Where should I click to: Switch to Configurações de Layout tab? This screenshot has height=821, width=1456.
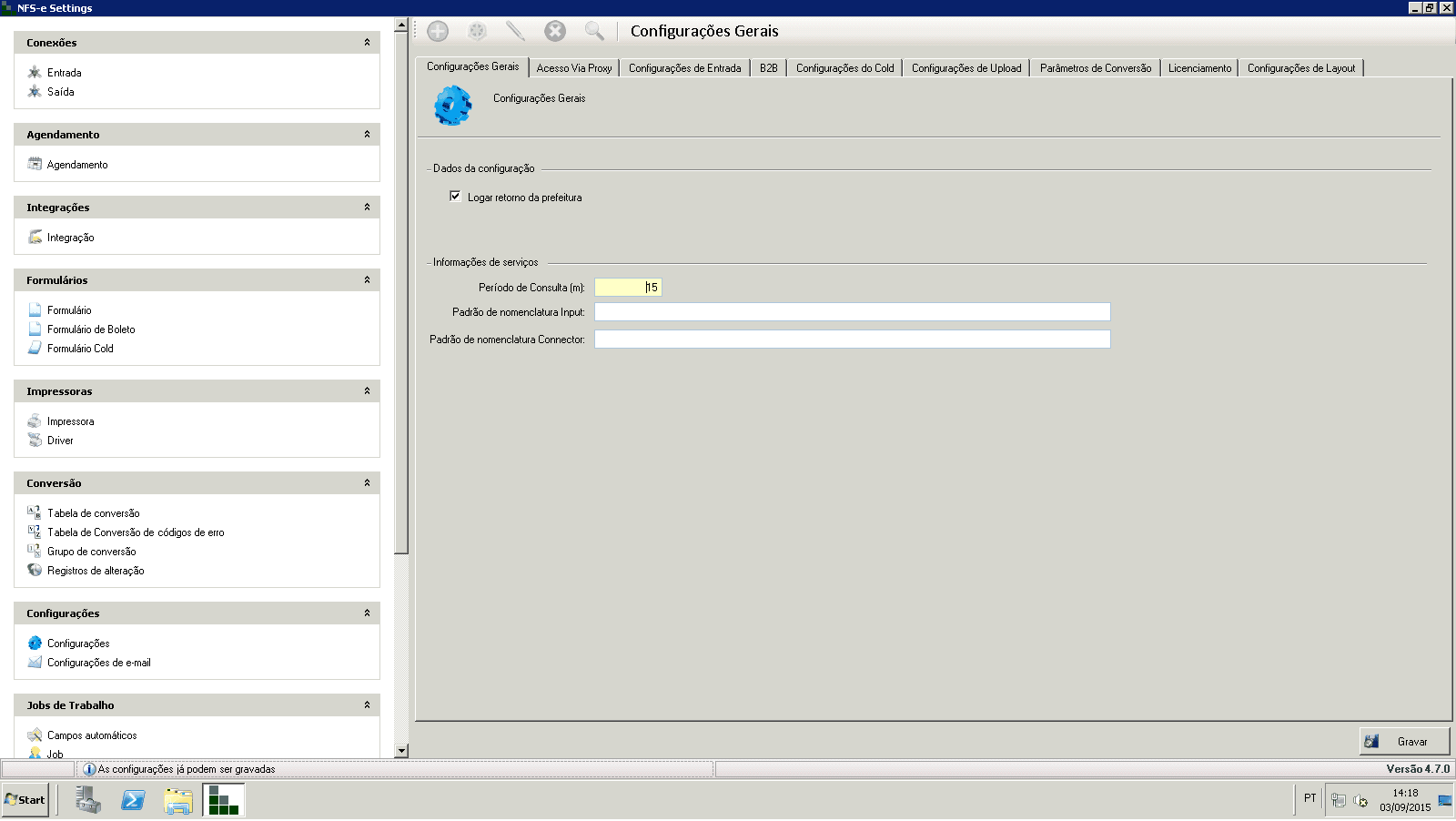1301,68
